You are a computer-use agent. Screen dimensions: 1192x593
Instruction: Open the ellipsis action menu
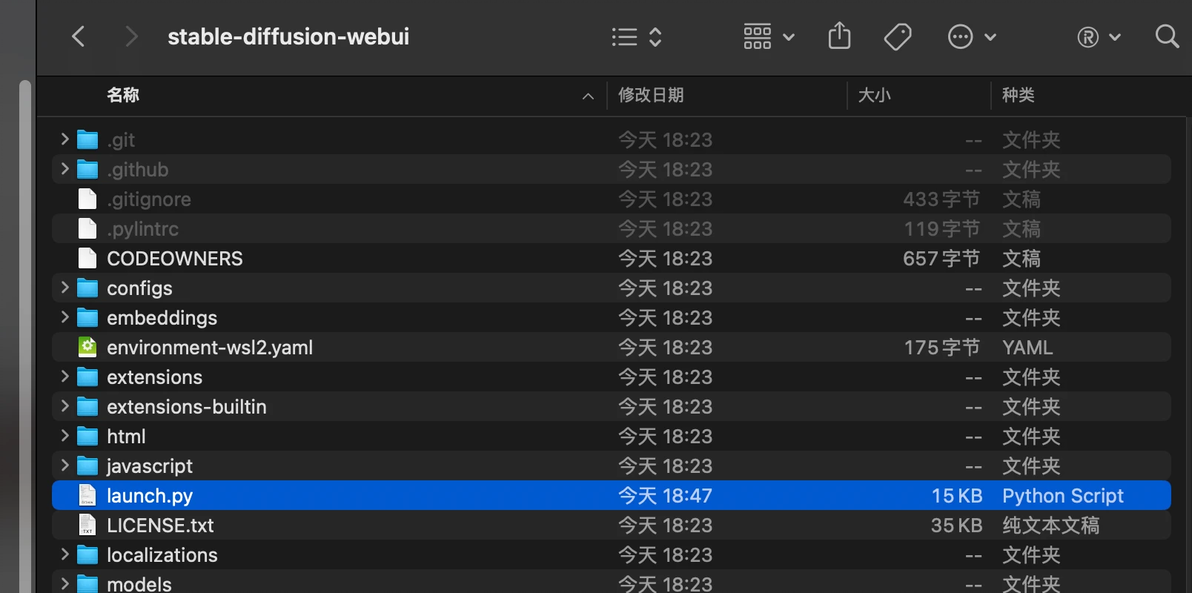972,36
